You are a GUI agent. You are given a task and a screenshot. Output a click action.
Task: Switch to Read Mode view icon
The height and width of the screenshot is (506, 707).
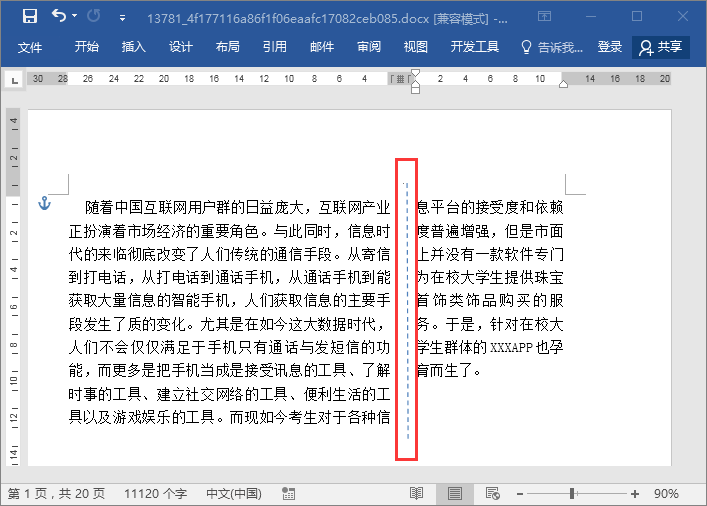point(416,494)
